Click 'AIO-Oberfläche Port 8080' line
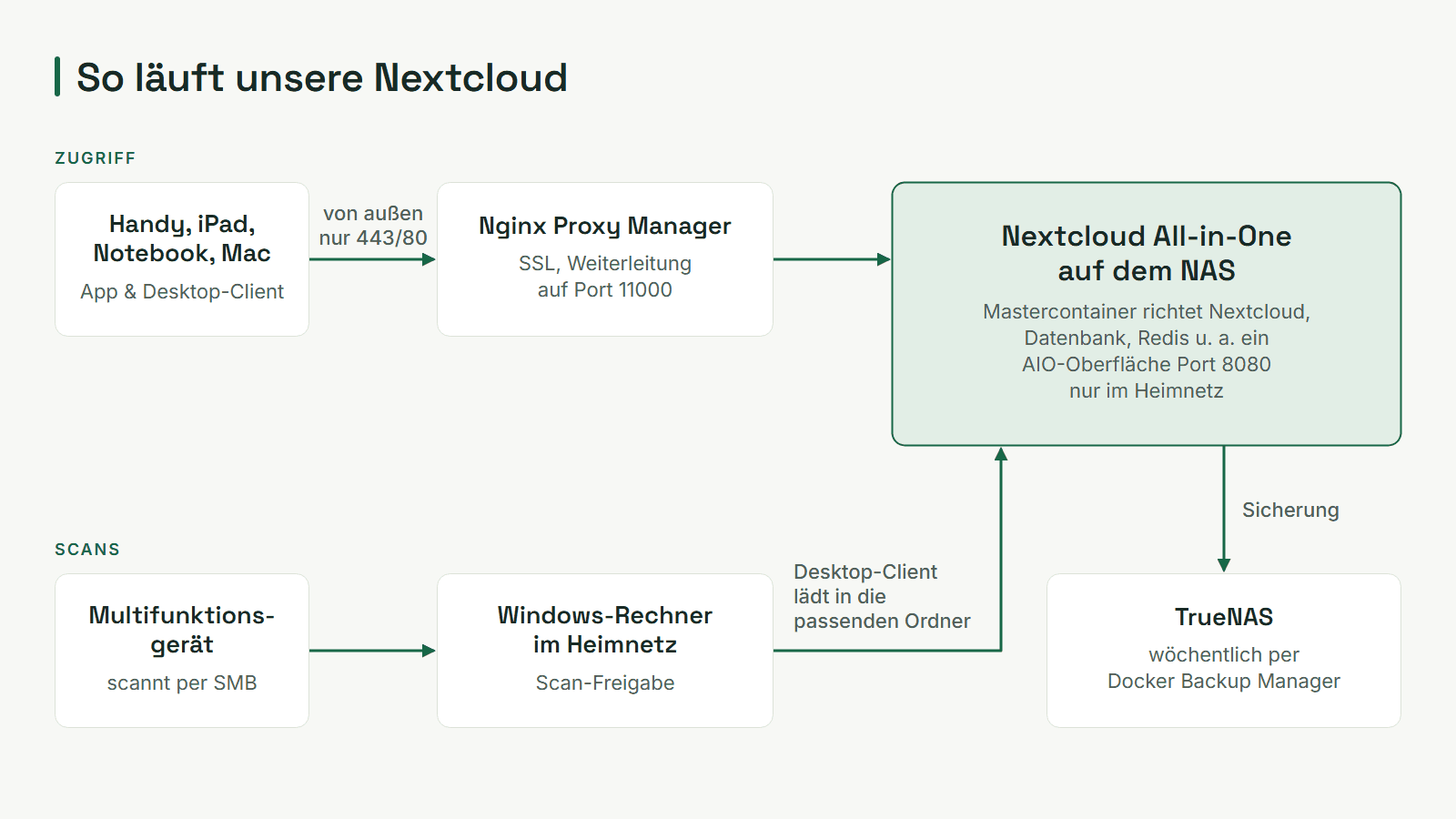The width and height of the screenshot is (1456, 819). [1147, 364]
